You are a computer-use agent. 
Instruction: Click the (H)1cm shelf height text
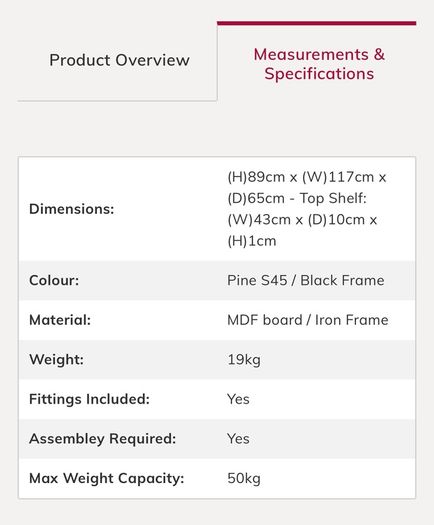pyautogui.click(x=252, y=241)
